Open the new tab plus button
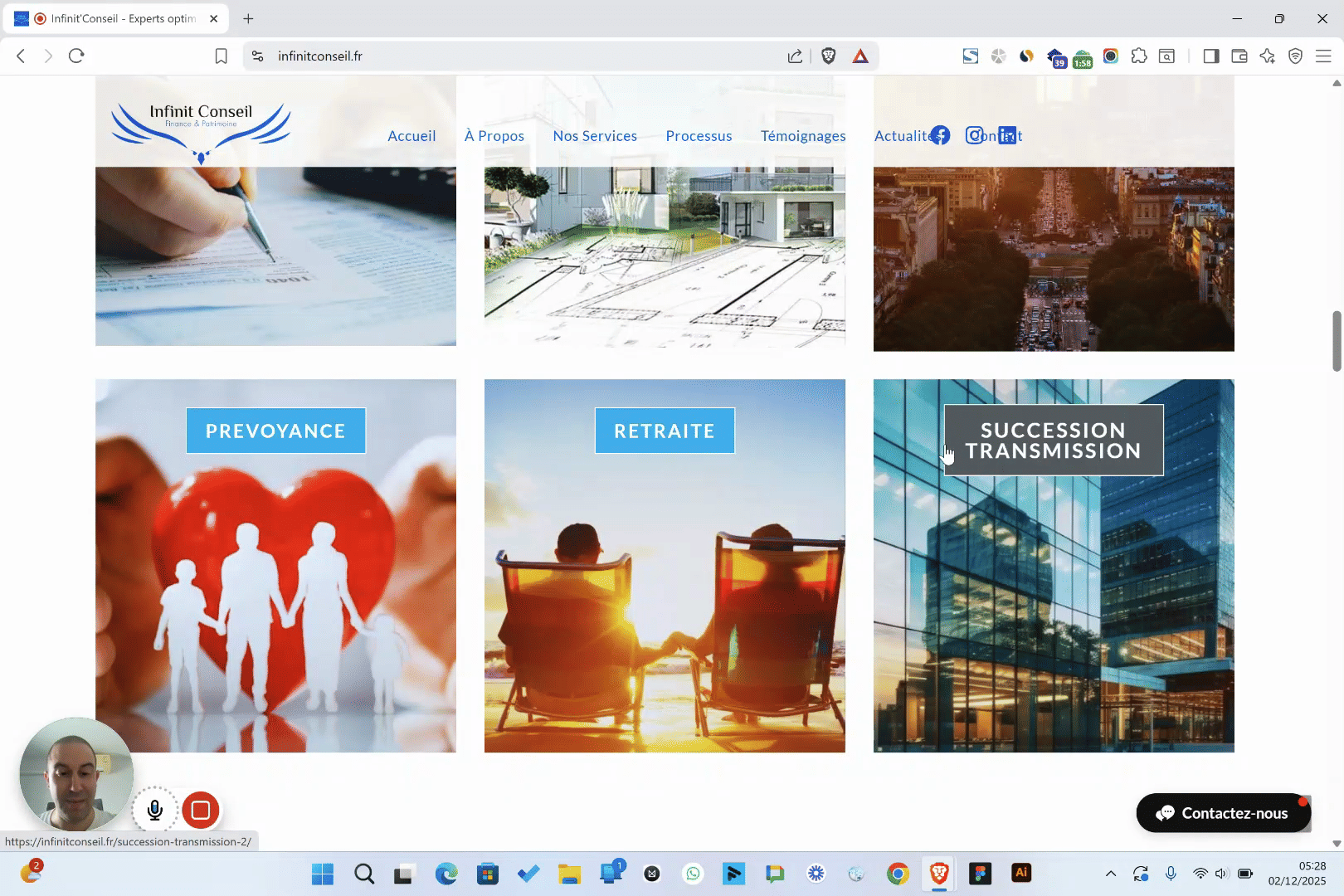 (248, 18)
